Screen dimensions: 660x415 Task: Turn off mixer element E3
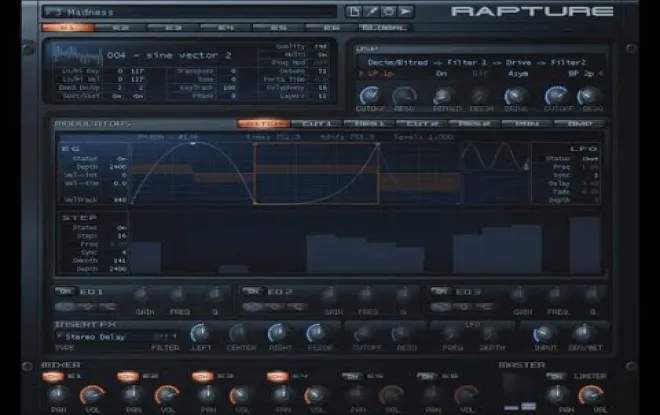click(x=202, y=376)
